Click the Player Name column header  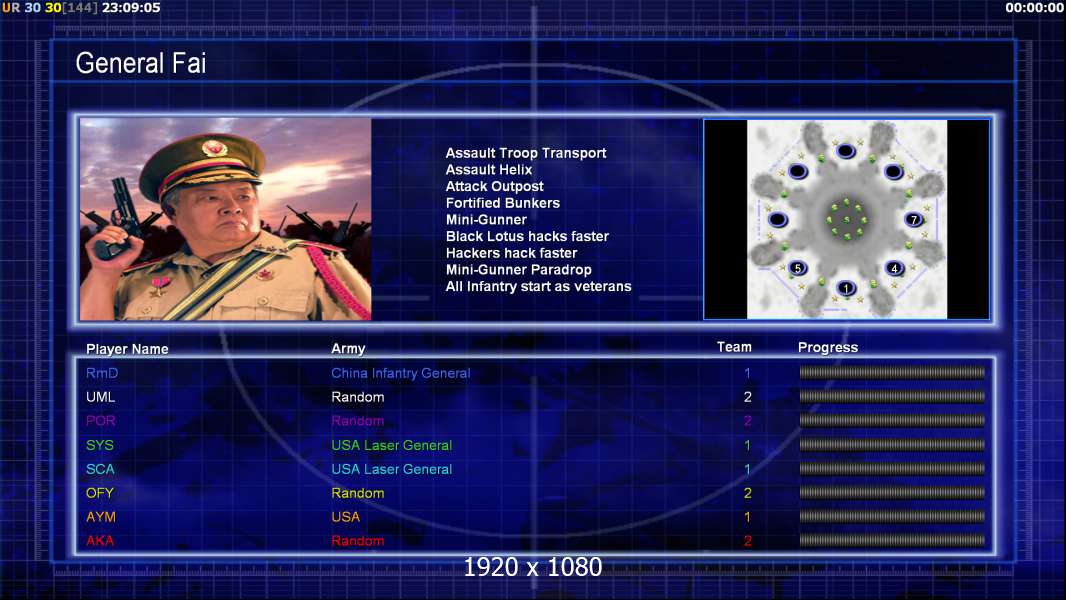pos(127,349)
